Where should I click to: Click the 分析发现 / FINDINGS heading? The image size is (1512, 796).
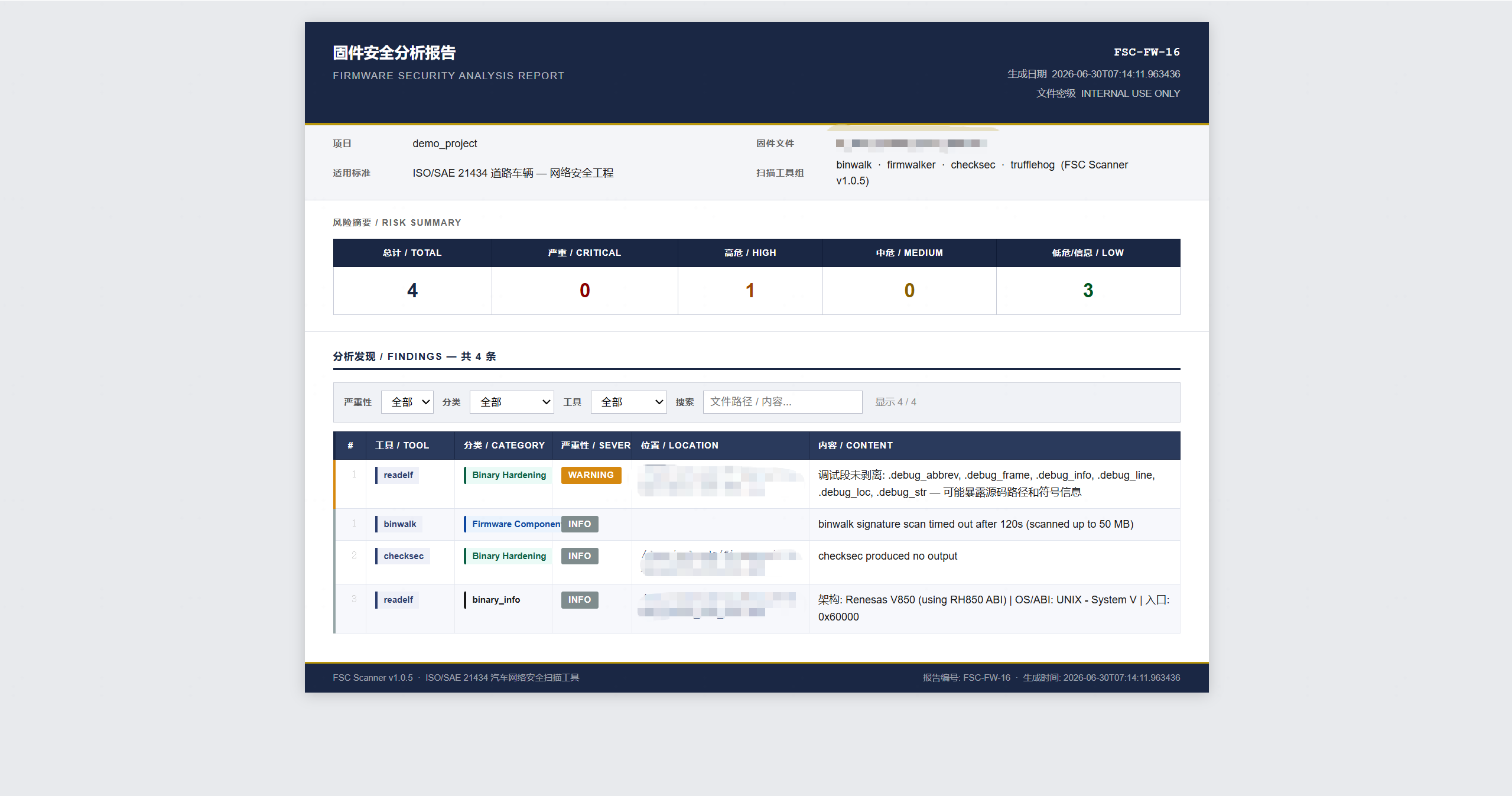click(414, 356)
